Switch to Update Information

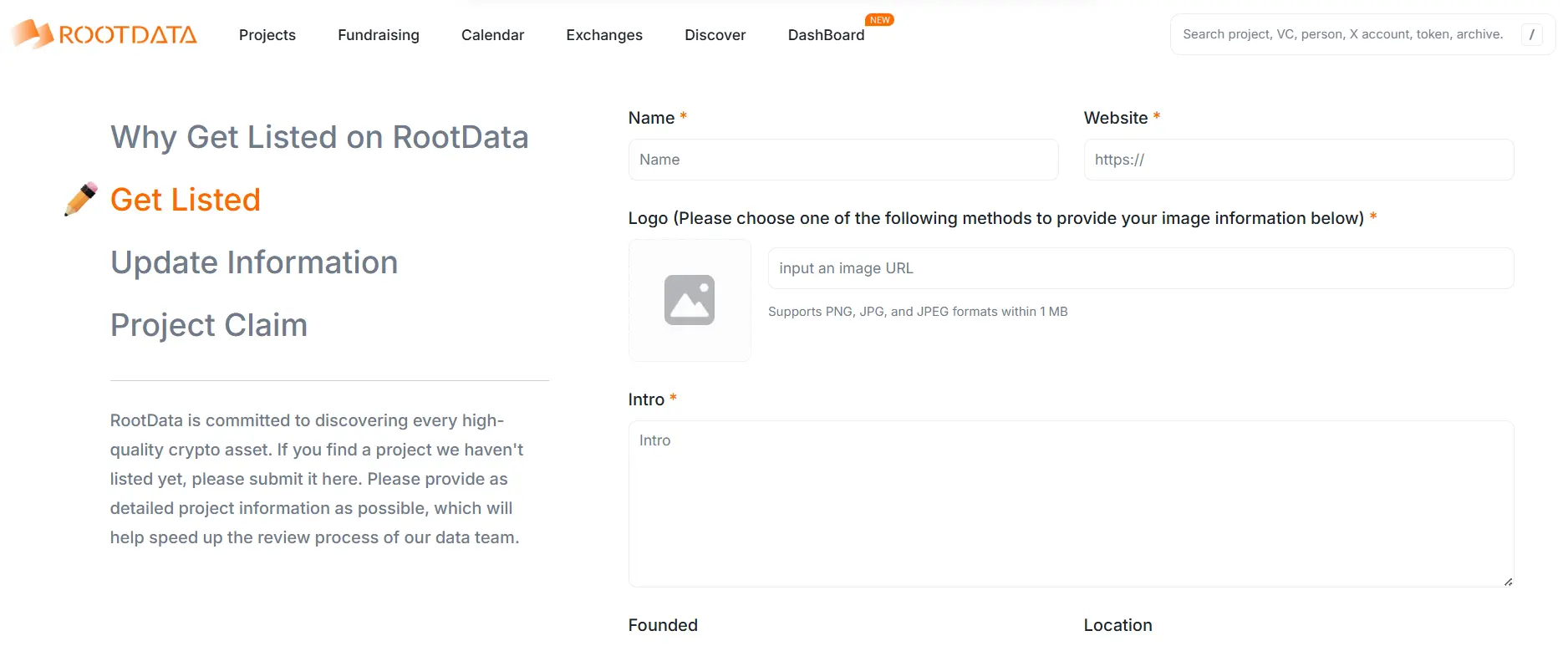(254, 262)
